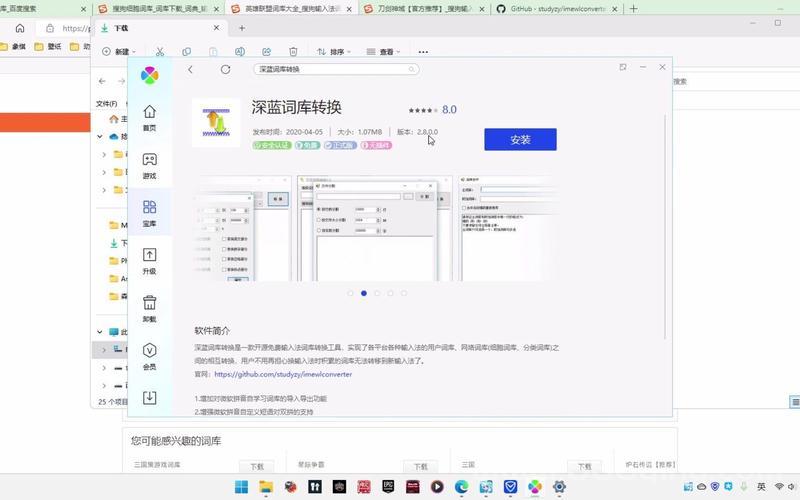Open the GitHub imewlconverter official site link

coord(283,374)
